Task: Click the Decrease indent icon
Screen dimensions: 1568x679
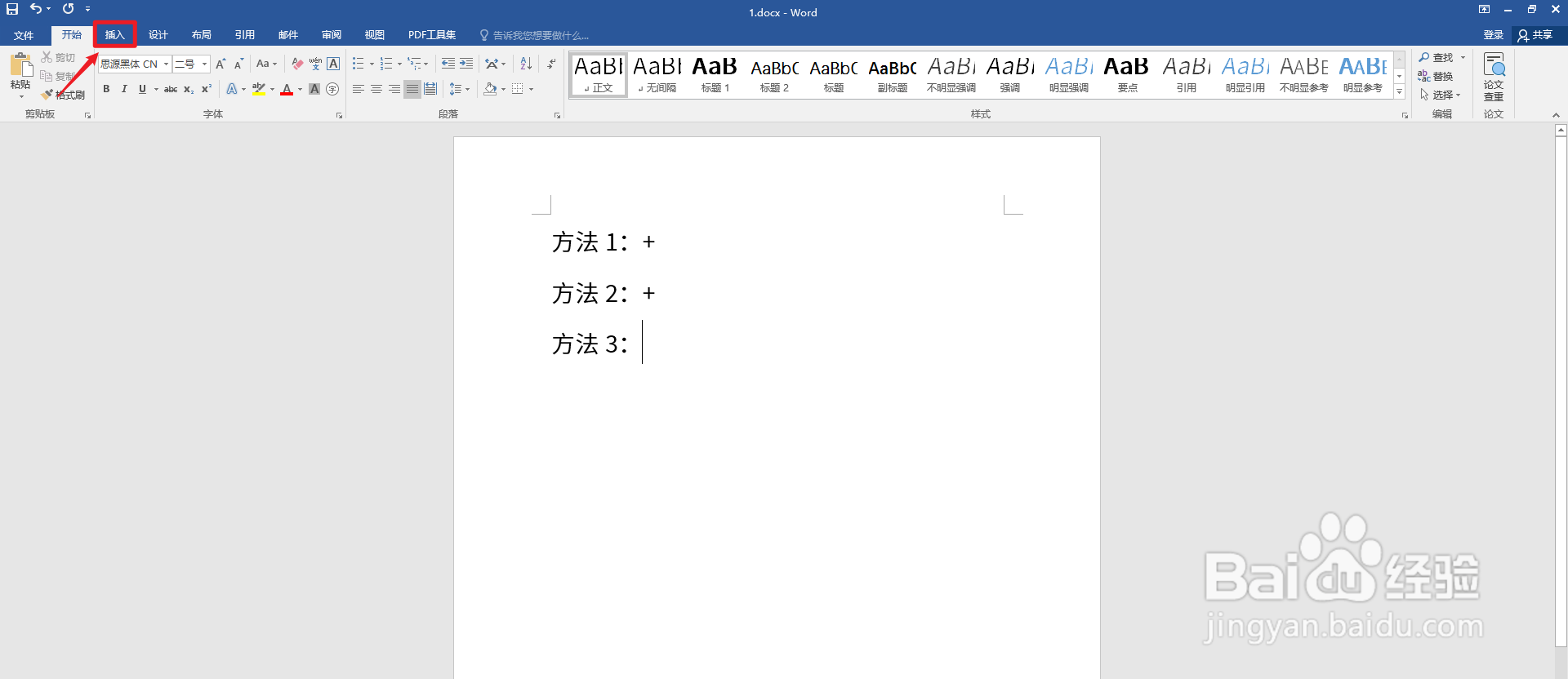Action: point(448,64)
